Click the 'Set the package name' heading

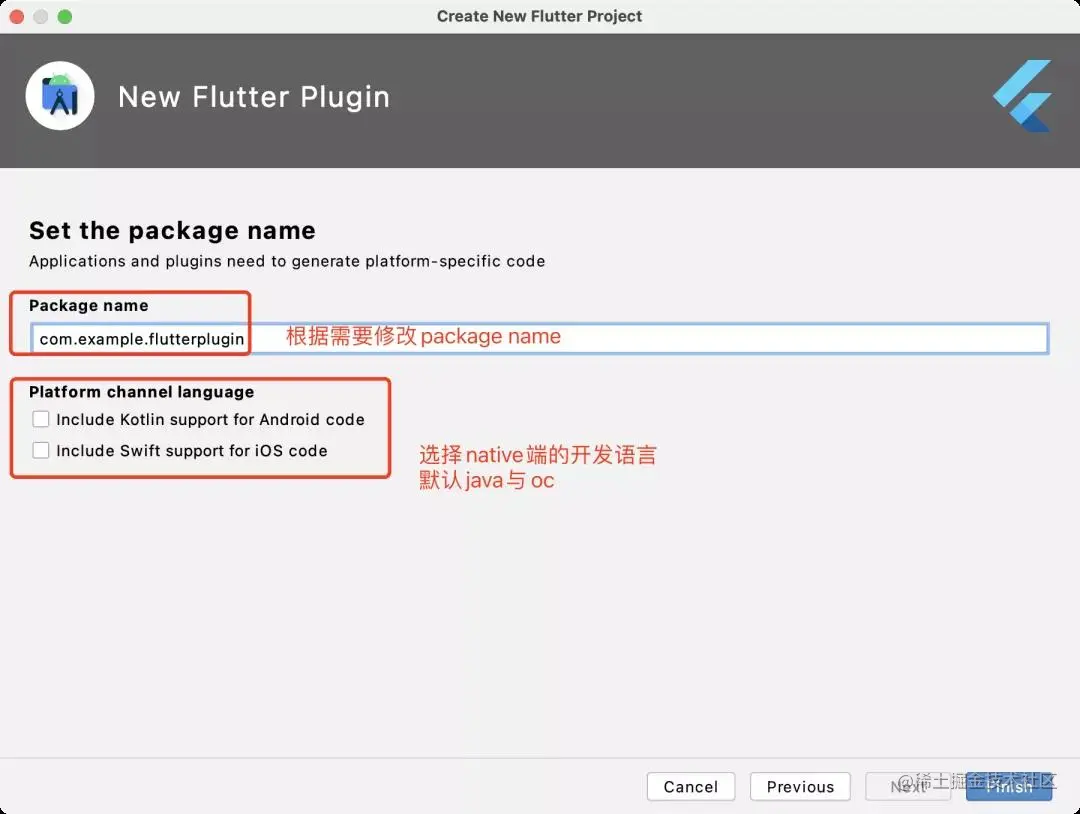pyautogui.click(x=172, y=230)
